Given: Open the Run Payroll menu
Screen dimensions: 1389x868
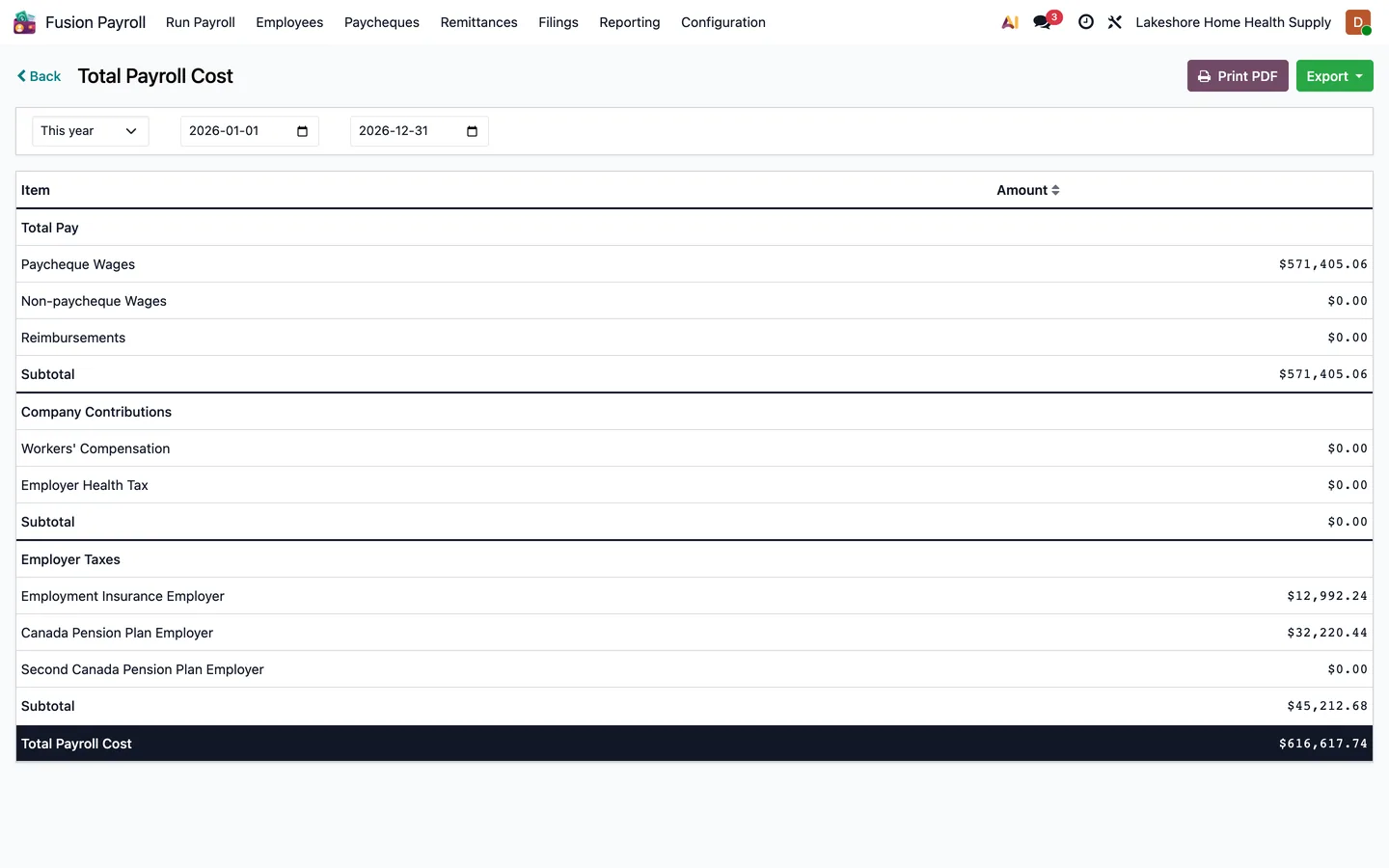Looking at the screenshot, I should point(201,22).
